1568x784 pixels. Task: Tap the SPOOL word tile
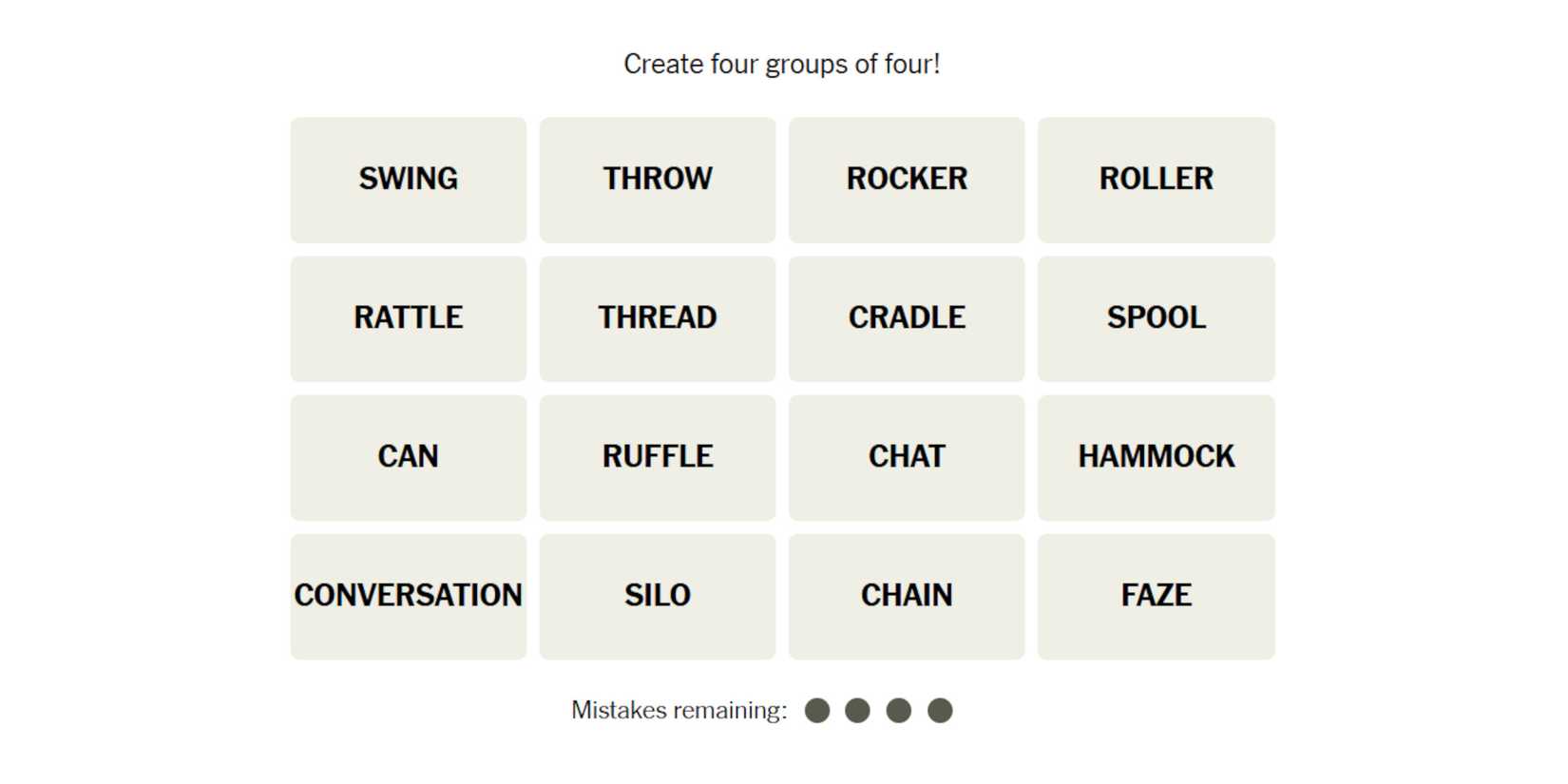tap(1156, 318)
